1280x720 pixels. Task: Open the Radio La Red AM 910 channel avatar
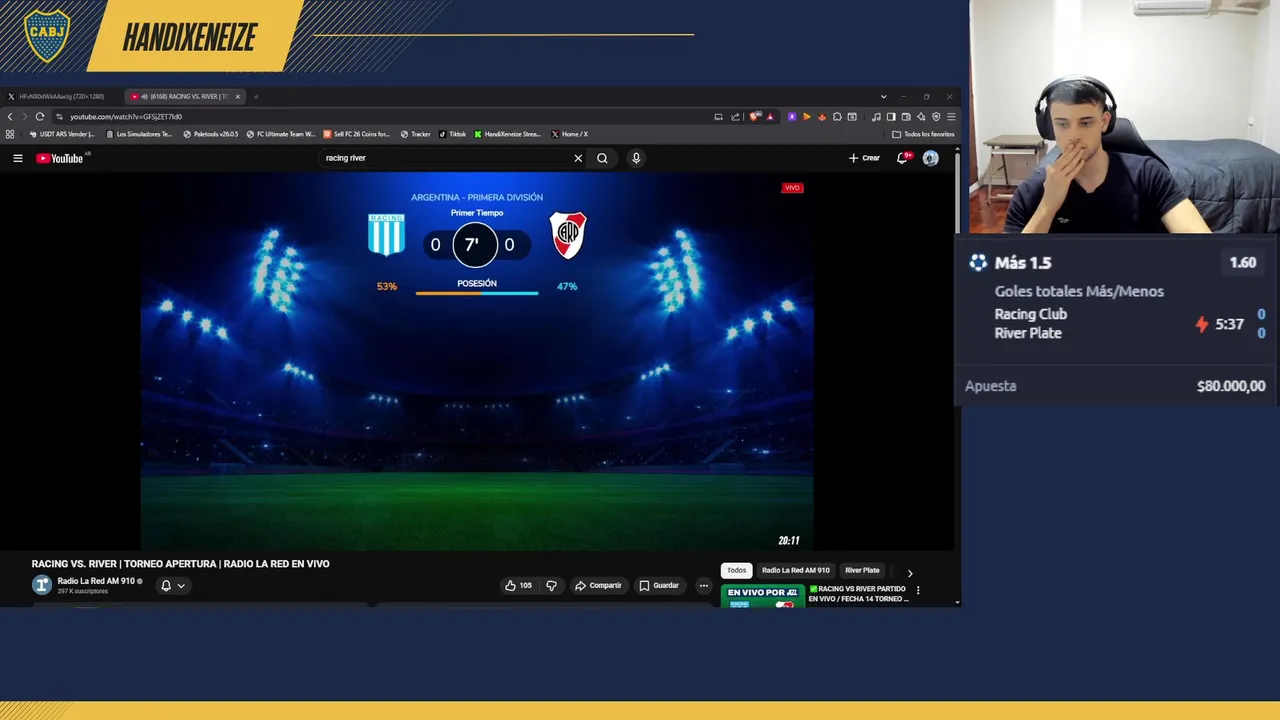[x=42, y=585]
